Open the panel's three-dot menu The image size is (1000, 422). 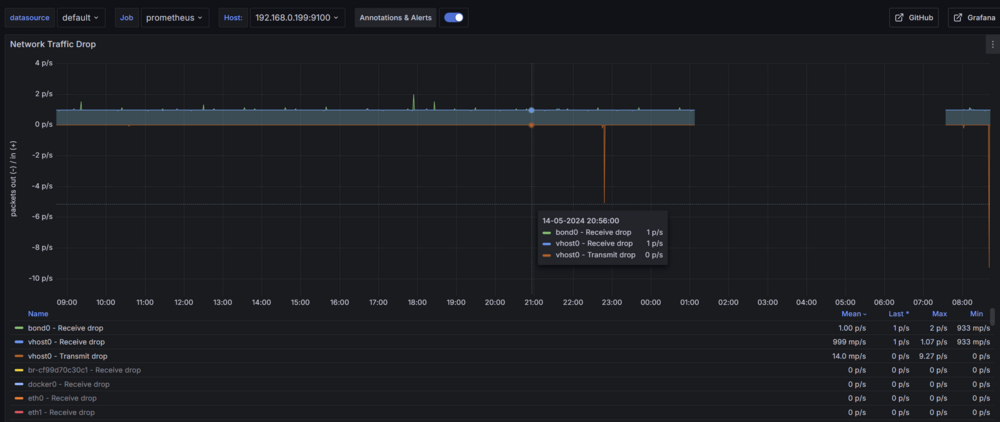[992, 44]
